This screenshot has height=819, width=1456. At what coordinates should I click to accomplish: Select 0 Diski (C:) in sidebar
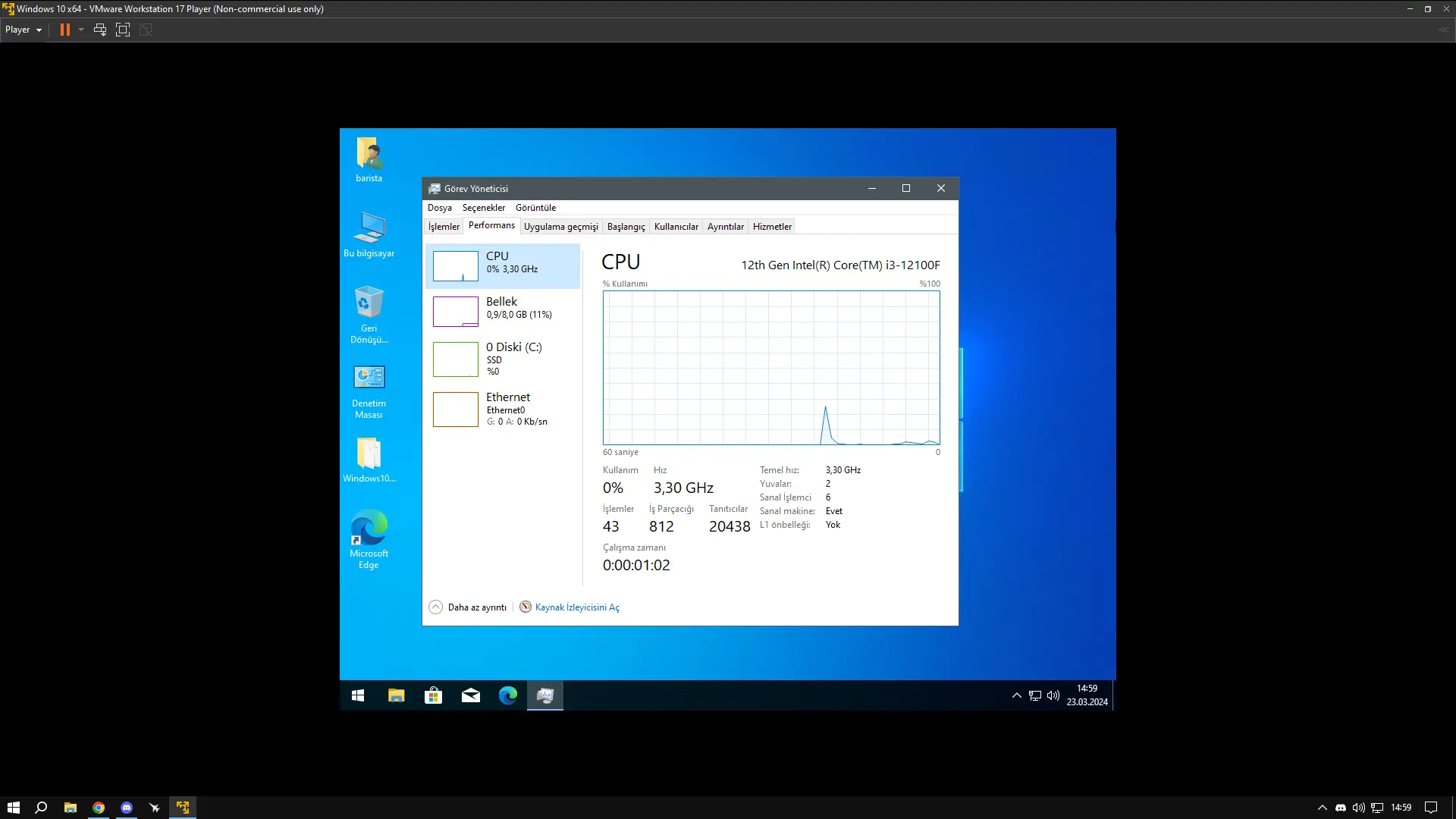tap(503, 359)
